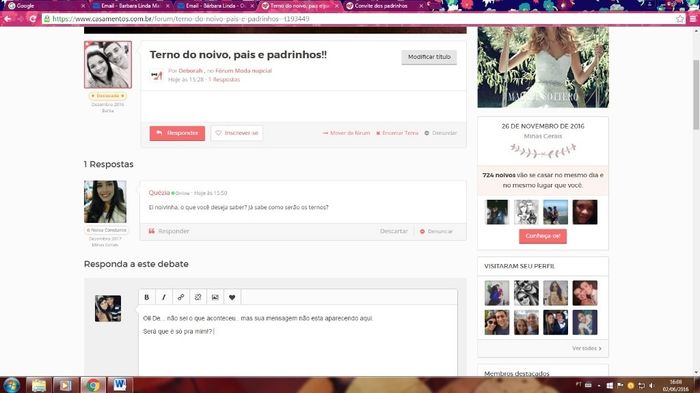The image size is (700, 393).
Task: Click the wedding dress banner image
Action: [543, 67]
